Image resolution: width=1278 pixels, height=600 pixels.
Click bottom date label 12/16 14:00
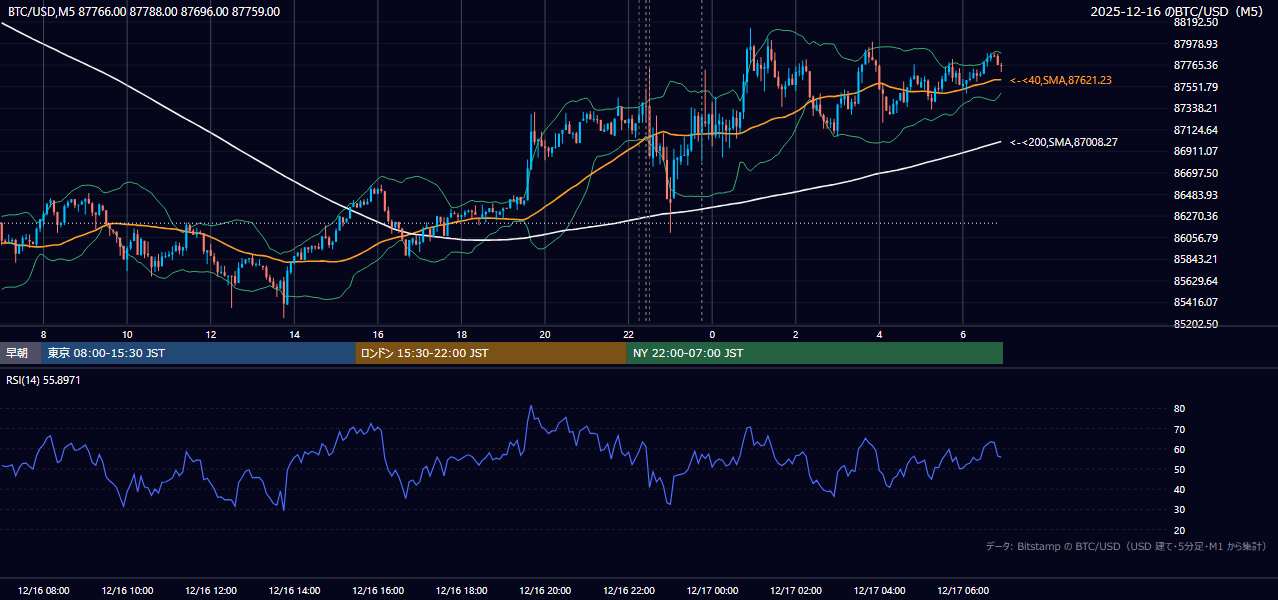pyautogui.click(x=294, y=591)
